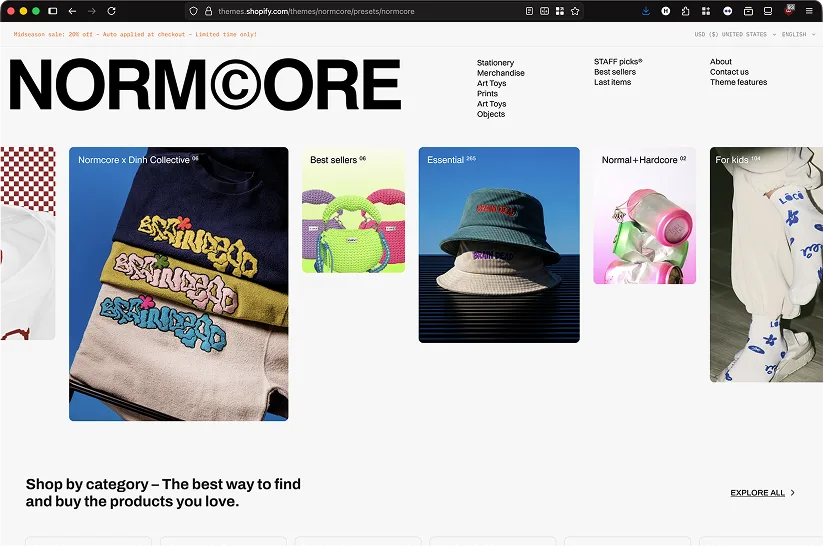
Task: Open the extensions puzzle-piece icon
Action: tap(685, 11)
